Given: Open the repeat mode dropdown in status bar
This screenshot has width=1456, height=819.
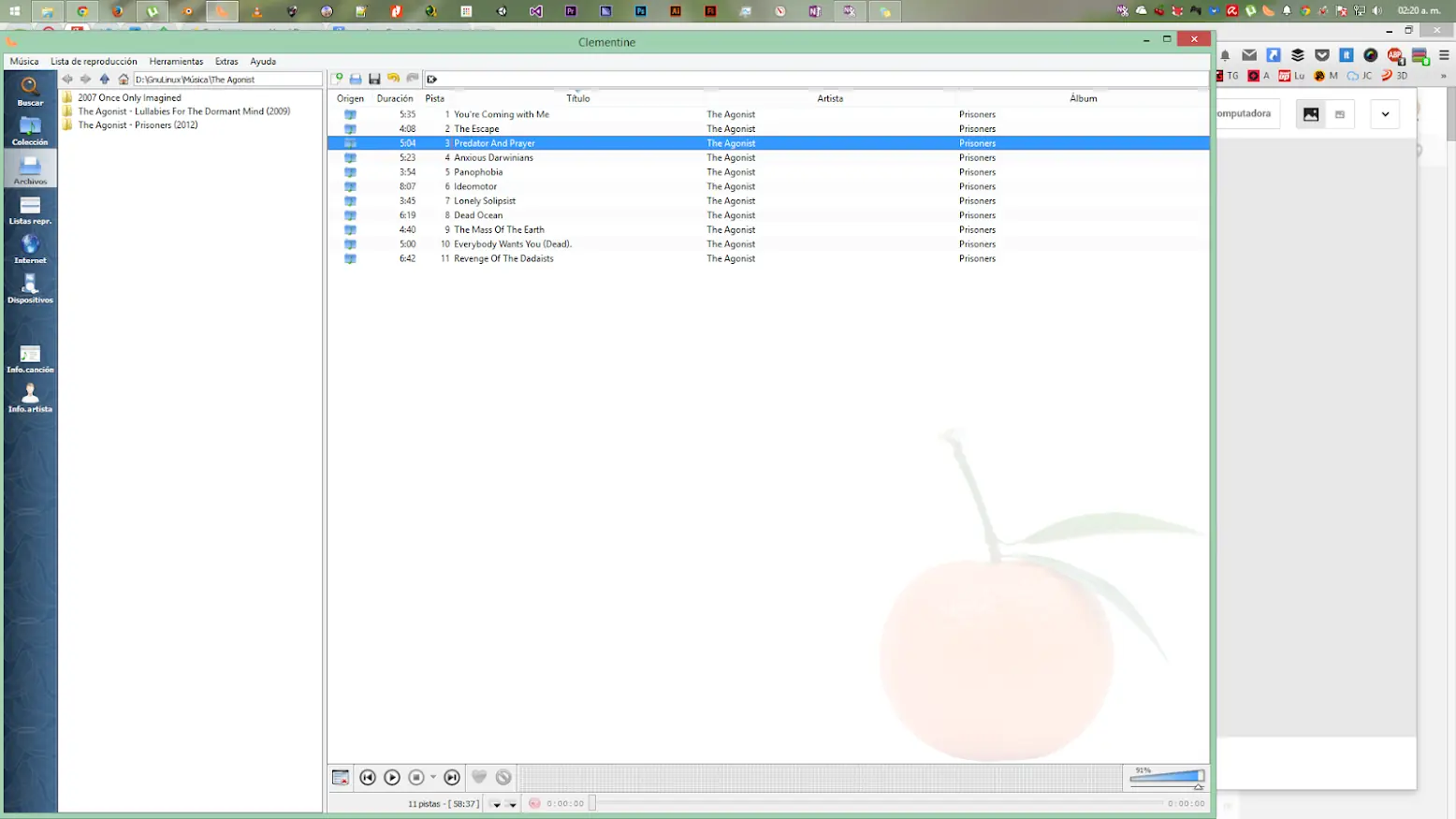Looking at the screenshot, I should (512, 804).
